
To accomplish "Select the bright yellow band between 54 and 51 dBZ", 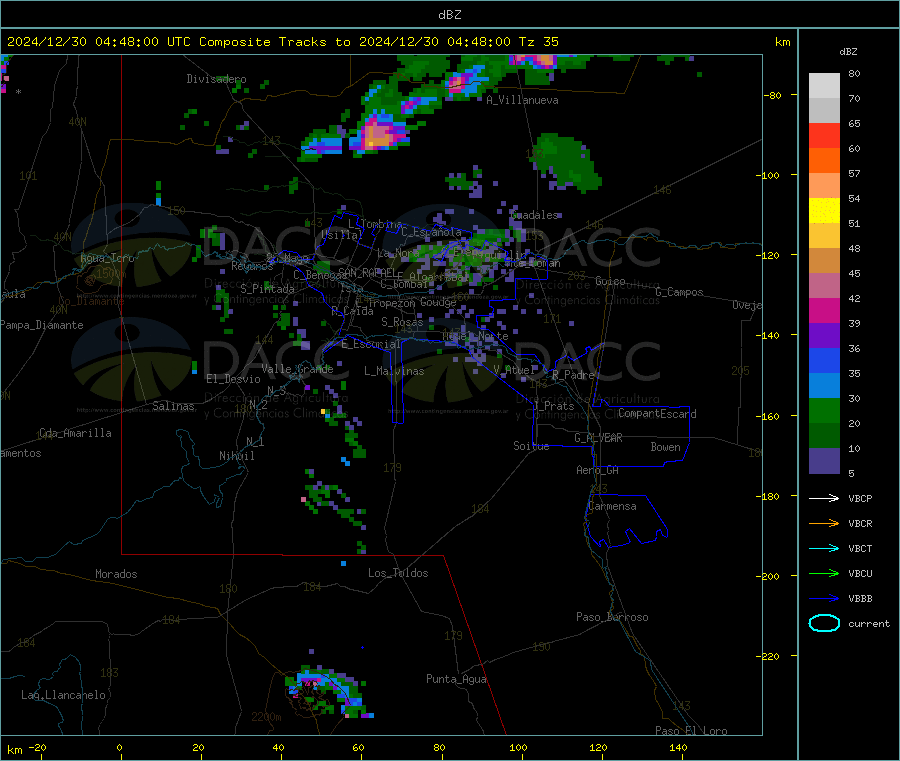I will [x=824, y=211].
